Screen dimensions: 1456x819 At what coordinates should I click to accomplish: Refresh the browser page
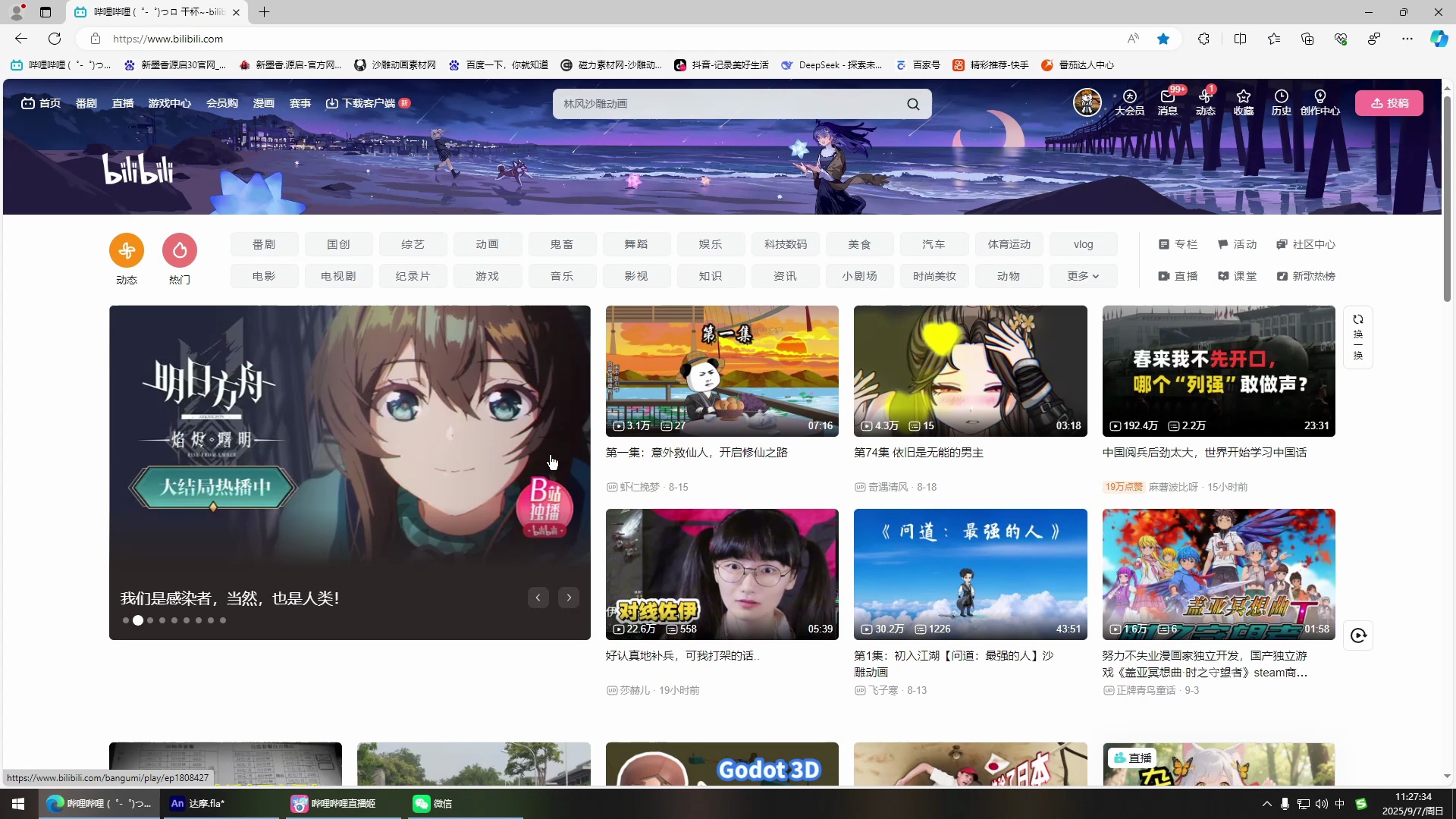click(55, 39)
